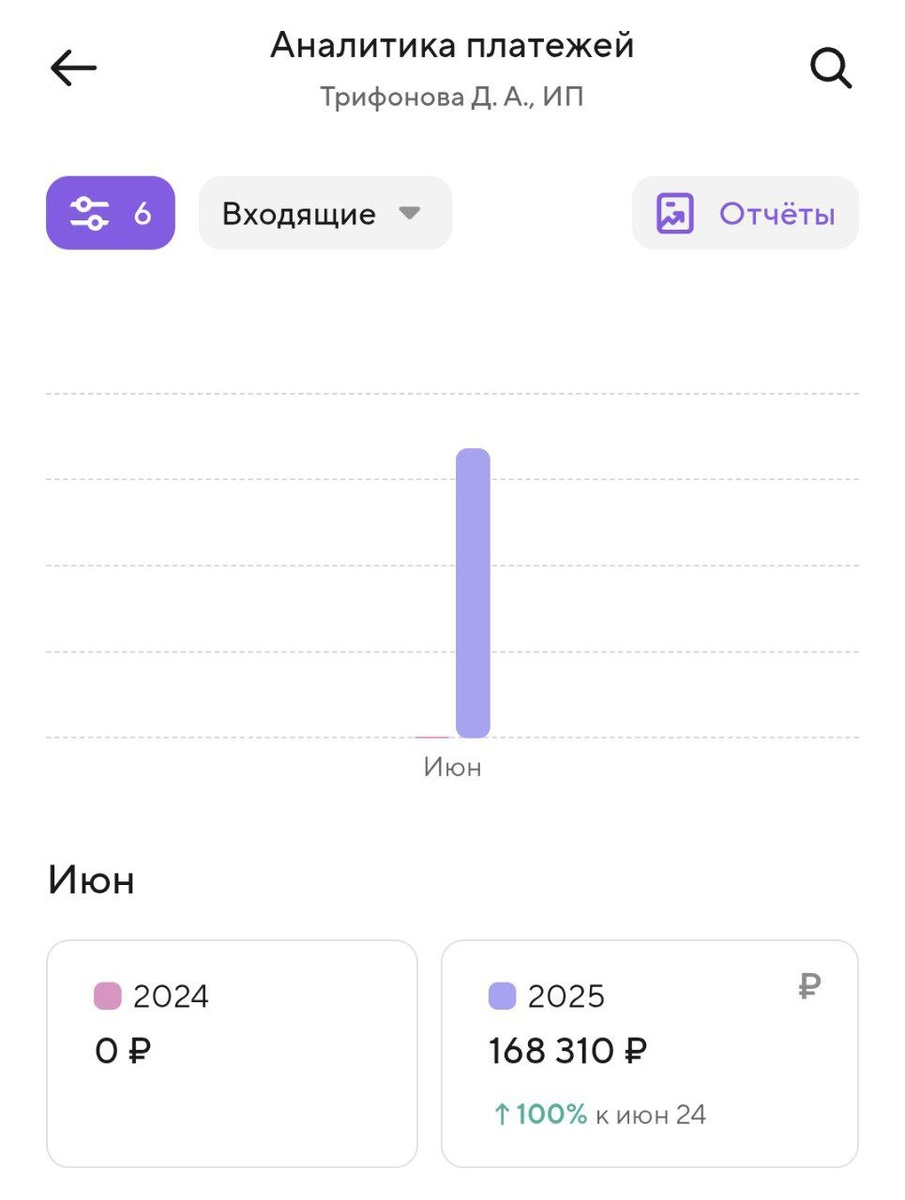The height and width of the screenshot is (1200, 905).
Task: Click the reports chart icon
Action: coord(674,213)
